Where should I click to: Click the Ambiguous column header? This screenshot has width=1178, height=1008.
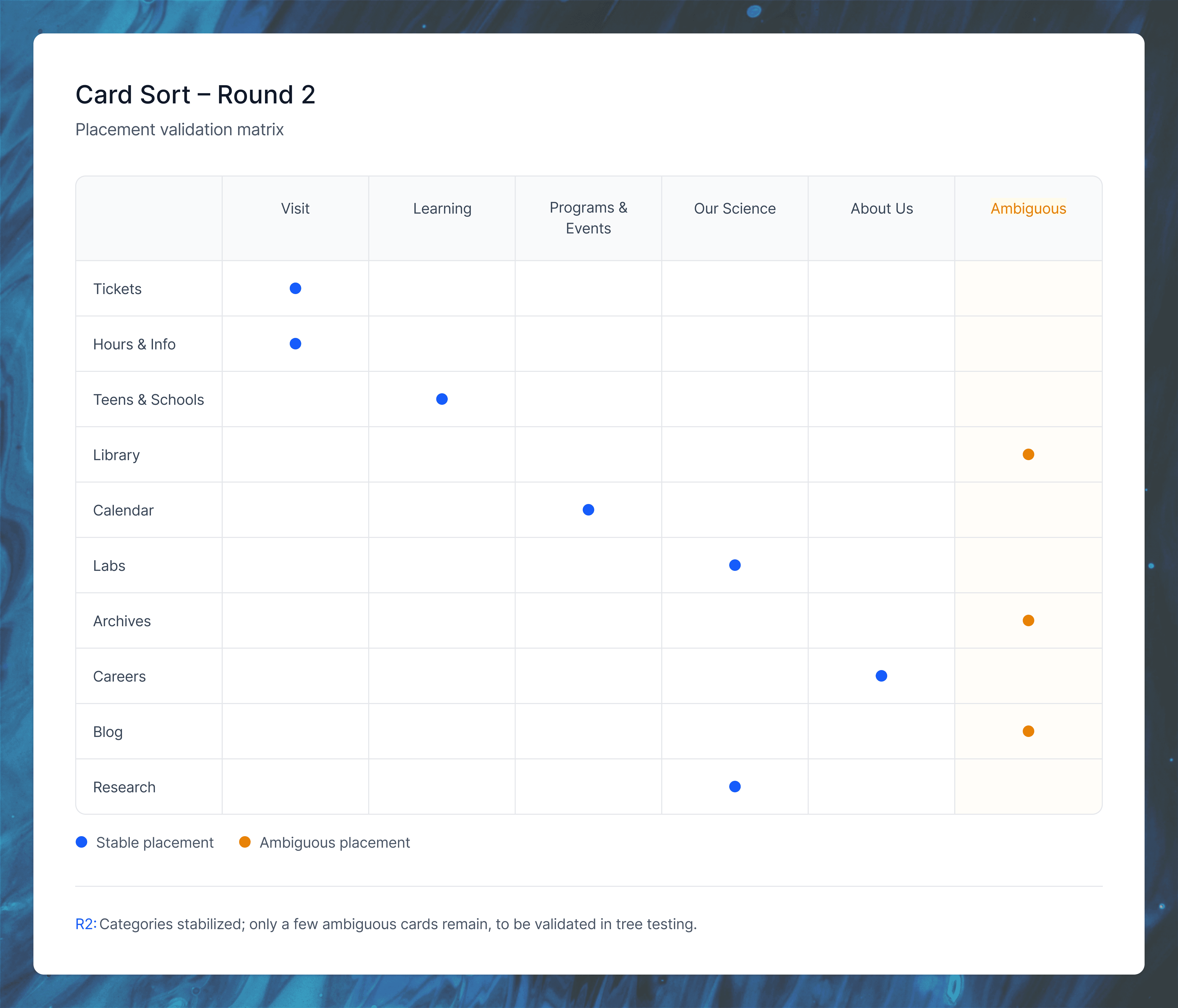(x=1028, y=209)
